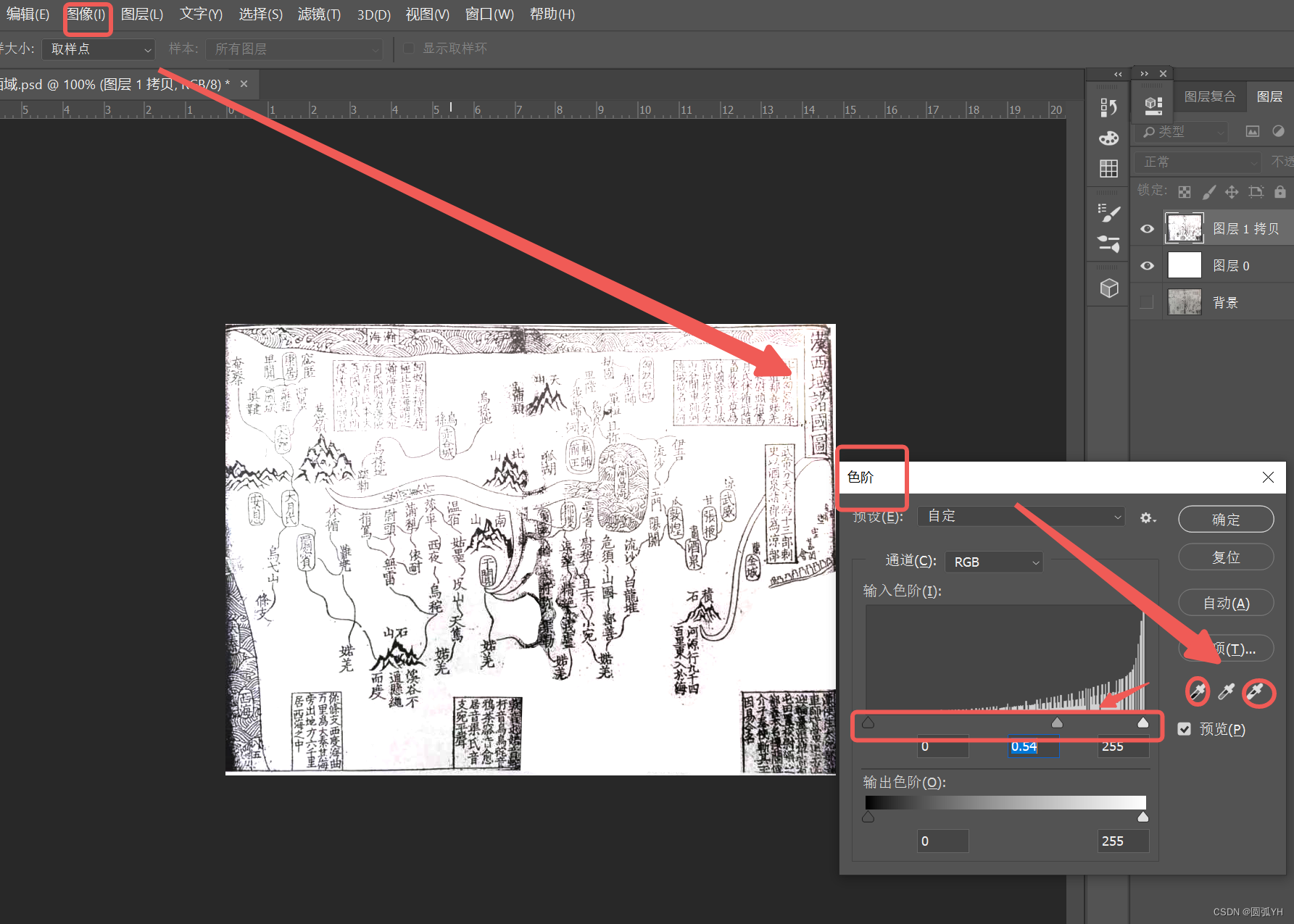Open the 滤镜(T) menu
1294x924 pixels.
[x=320, y=14]
